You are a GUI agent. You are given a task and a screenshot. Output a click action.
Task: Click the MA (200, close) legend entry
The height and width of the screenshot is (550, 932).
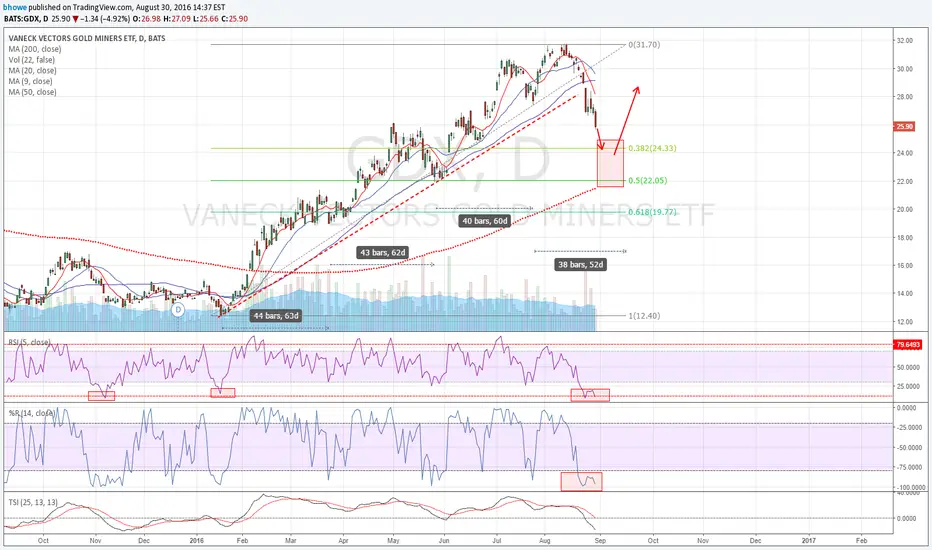[34, 49]
